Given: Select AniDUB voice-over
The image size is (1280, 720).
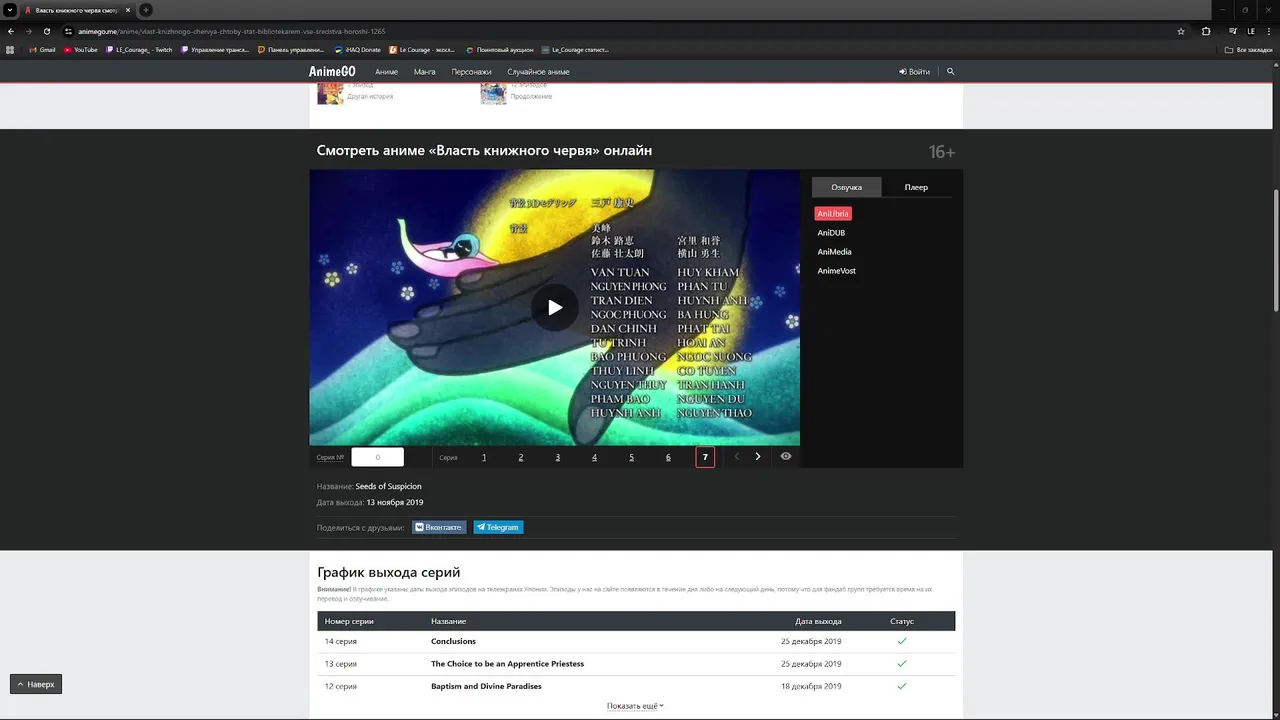Looking at the screenshot, I should click(x=831, y=233).
